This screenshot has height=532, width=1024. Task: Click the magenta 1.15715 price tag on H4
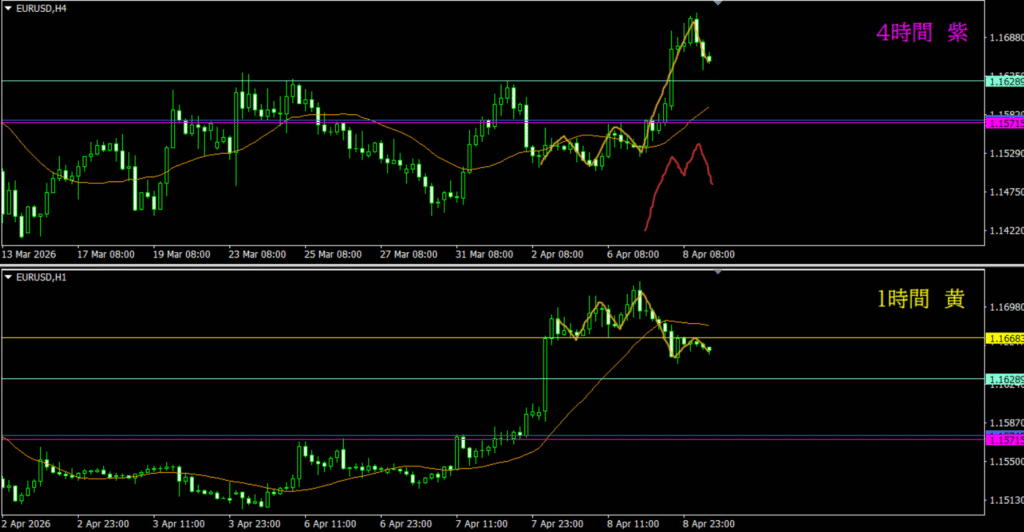pyautogui.click(x=1003, y=123)
